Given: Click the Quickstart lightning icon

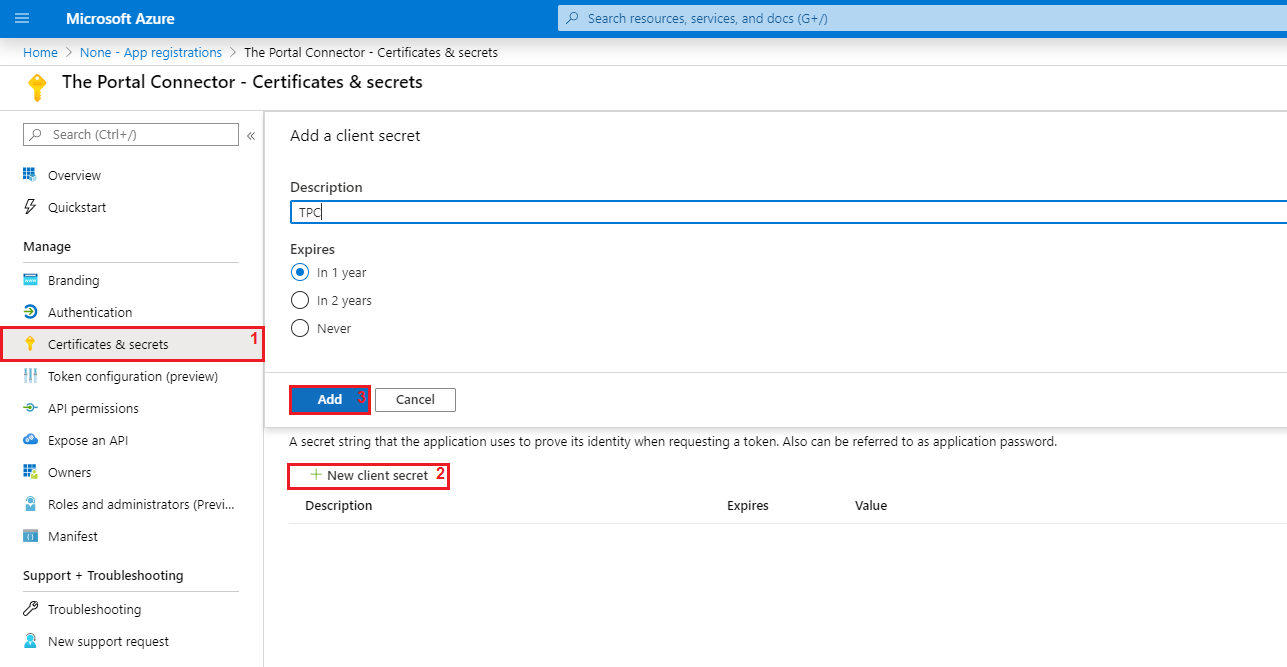Looking at the screenshot, I should 30,207.
